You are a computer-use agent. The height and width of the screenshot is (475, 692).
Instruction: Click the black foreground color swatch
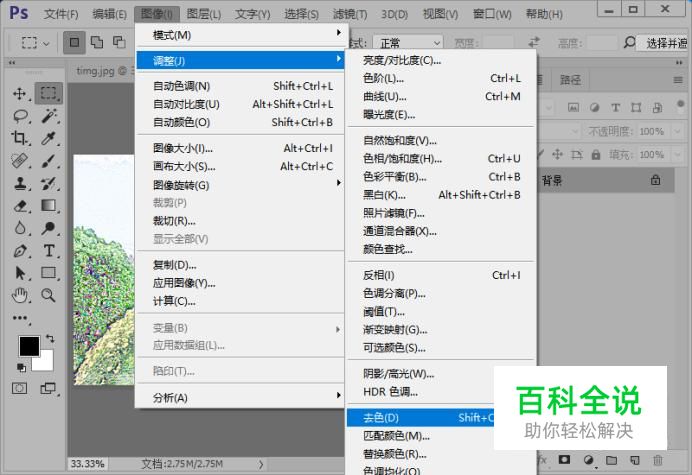tap(29, 346)
